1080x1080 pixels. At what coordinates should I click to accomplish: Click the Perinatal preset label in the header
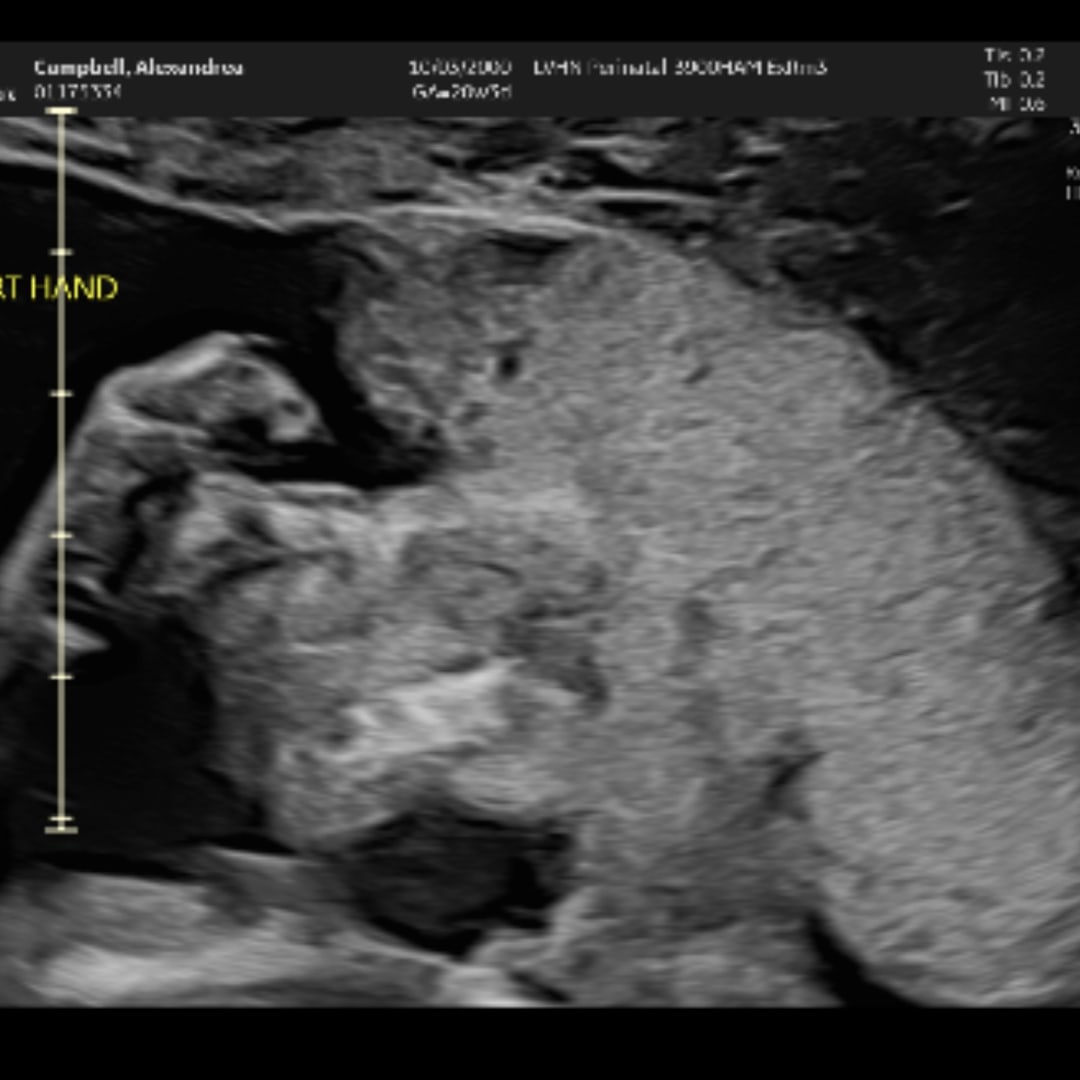click(x=680, y=68)
